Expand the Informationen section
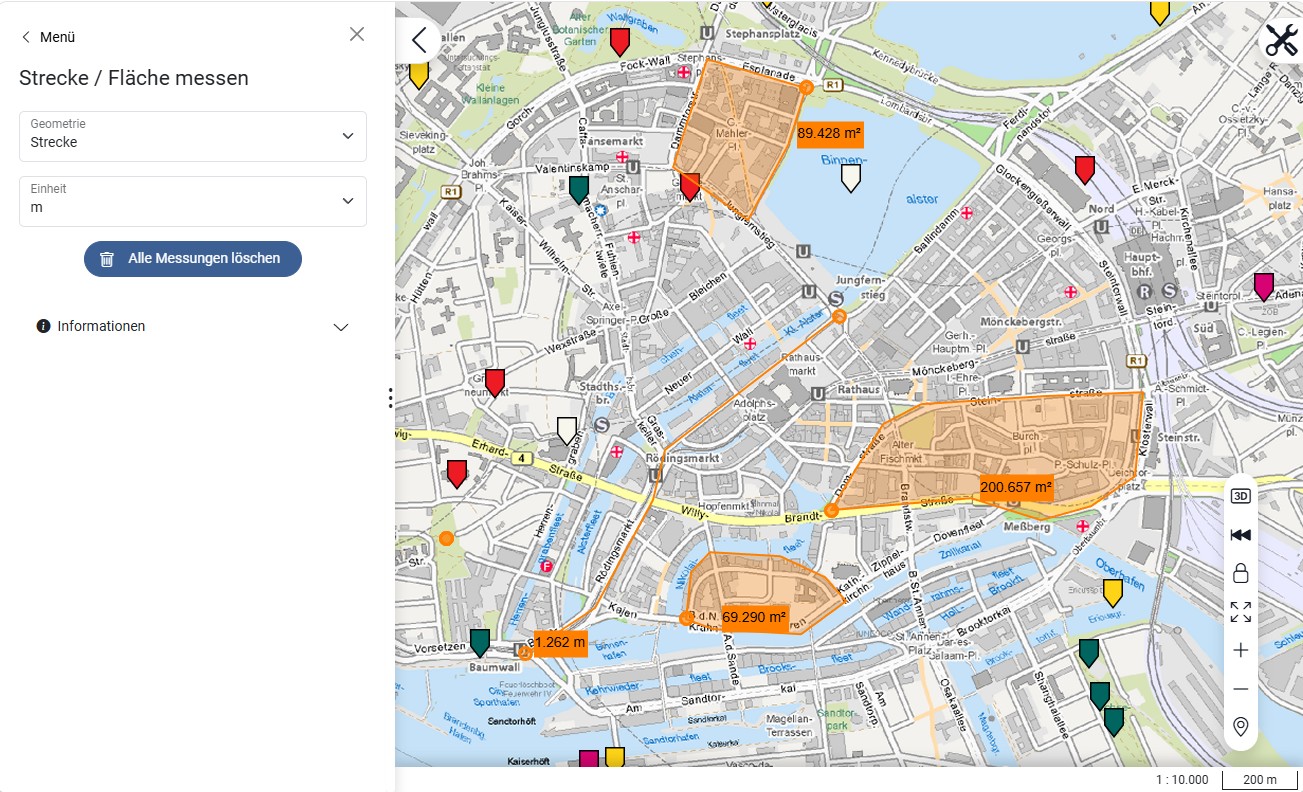 pyautogui.click(x=193, y=326)
